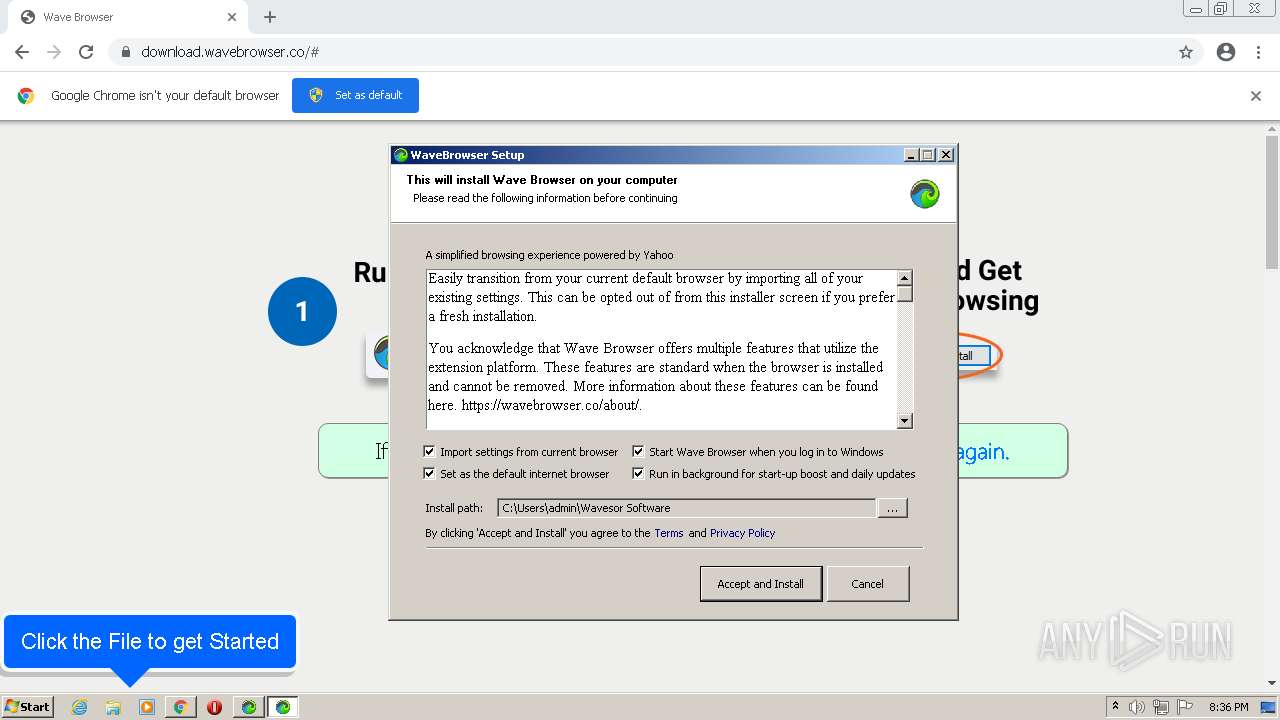This screenshot has height=720, width=1280.
Task: Open Internet Explorer from the taskbar
Action: (x=80, y=707)
